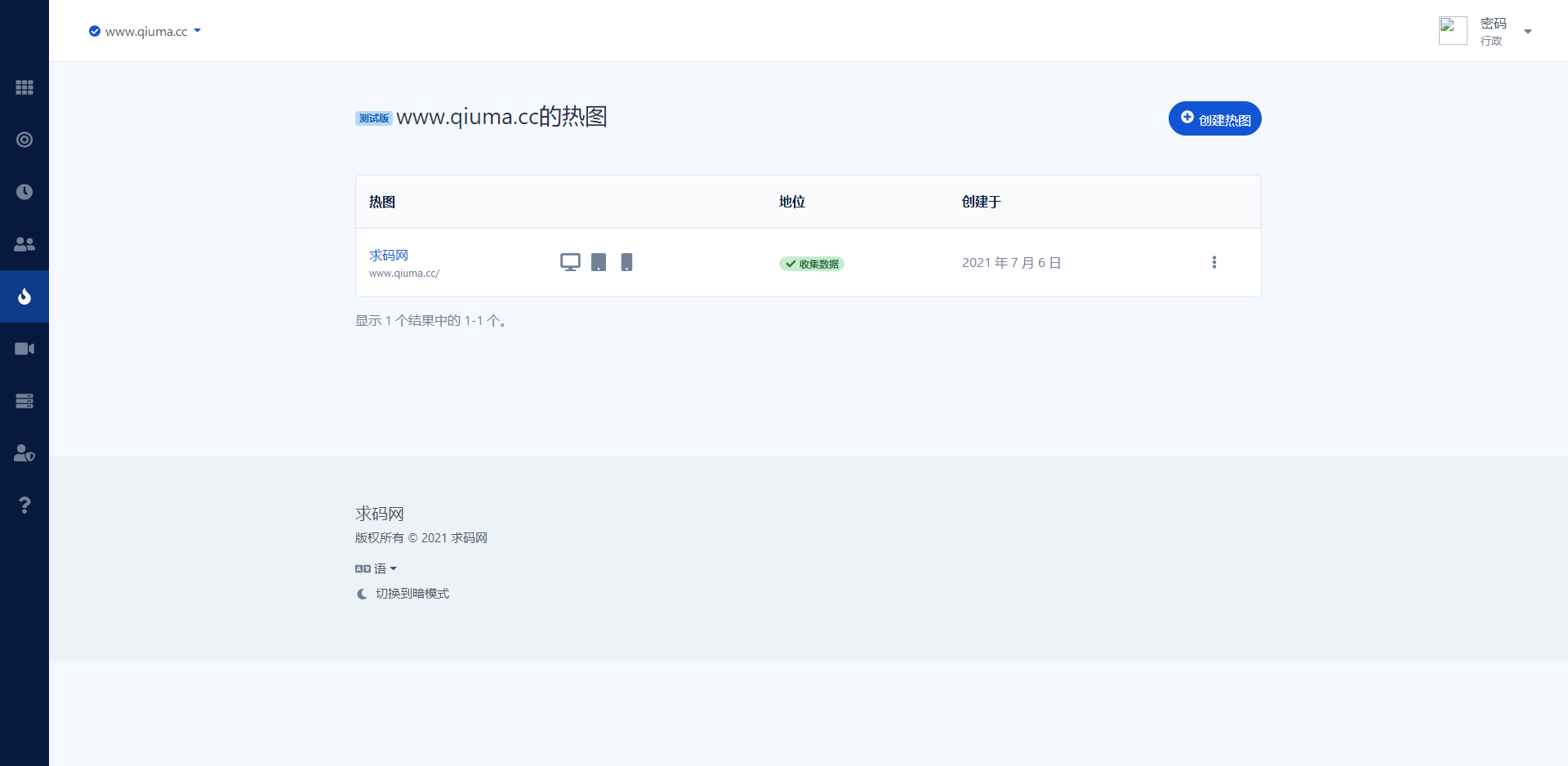
Task: Open the three-dot menu for 求码网 row
Action: pos(1214,262)
